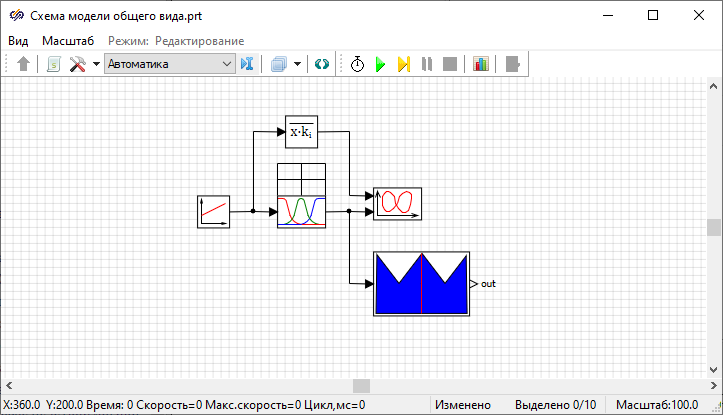Stop the simulation with square button
Screen dimensions: 723x415
450,64
